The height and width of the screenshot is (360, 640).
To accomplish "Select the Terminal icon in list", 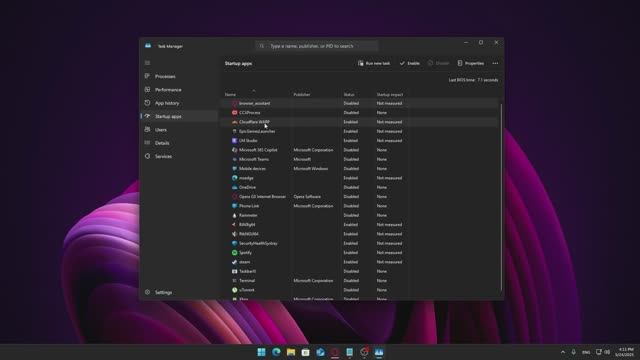I will pyautogui.click(x=234, y=281).
